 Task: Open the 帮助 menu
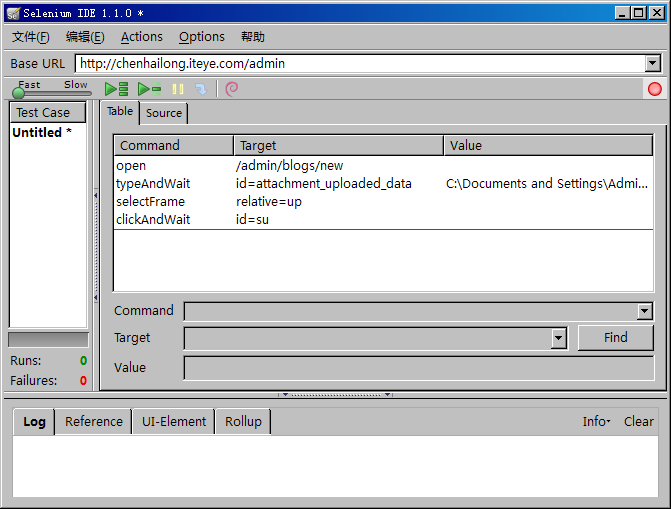[x=252, y=37]
